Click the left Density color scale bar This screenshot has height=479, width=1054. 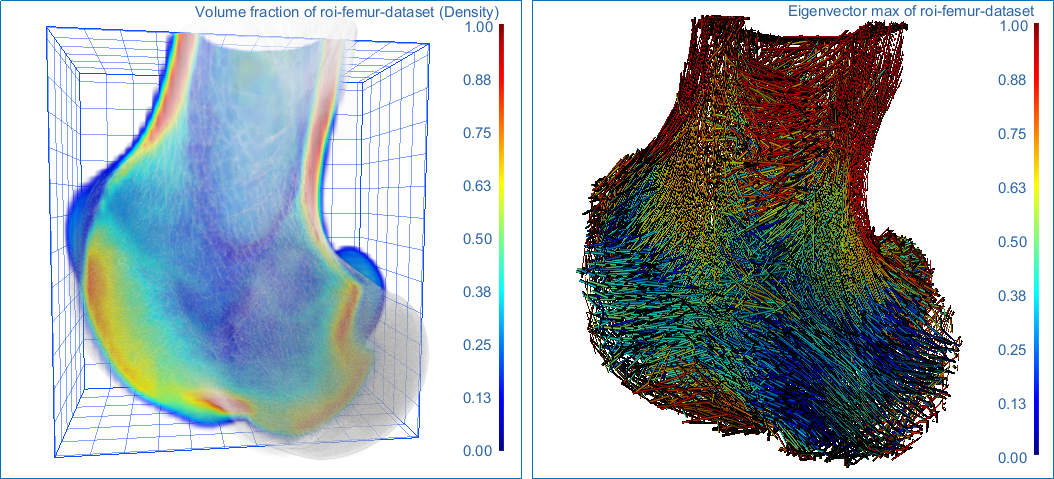pyautogui.click(x=503, y=238)
